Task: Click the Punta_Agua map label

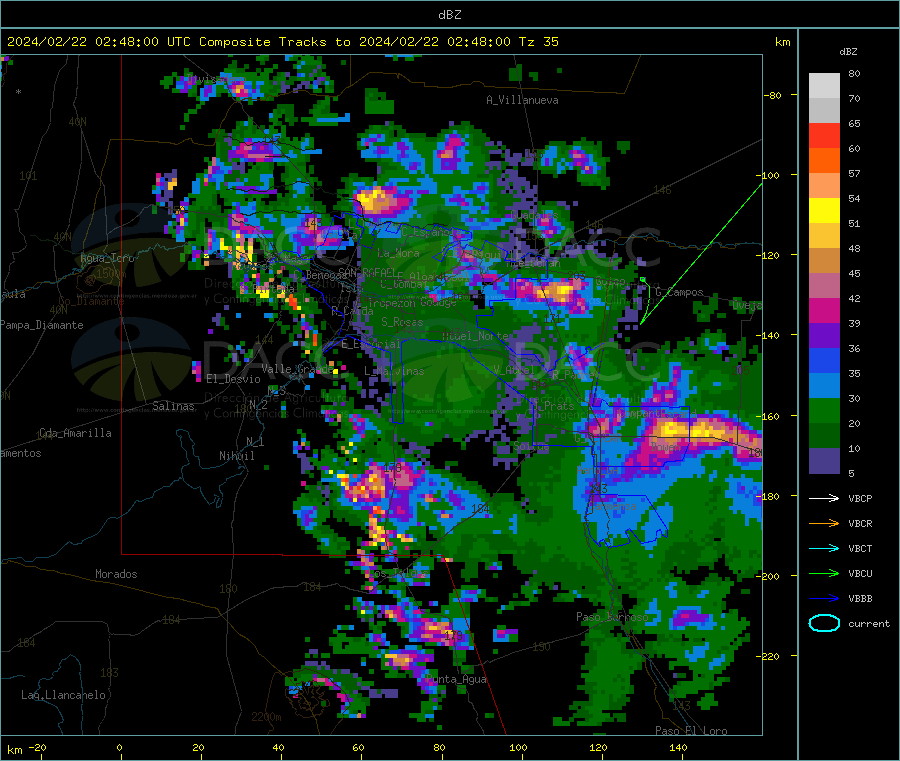Action: point(456,679)
